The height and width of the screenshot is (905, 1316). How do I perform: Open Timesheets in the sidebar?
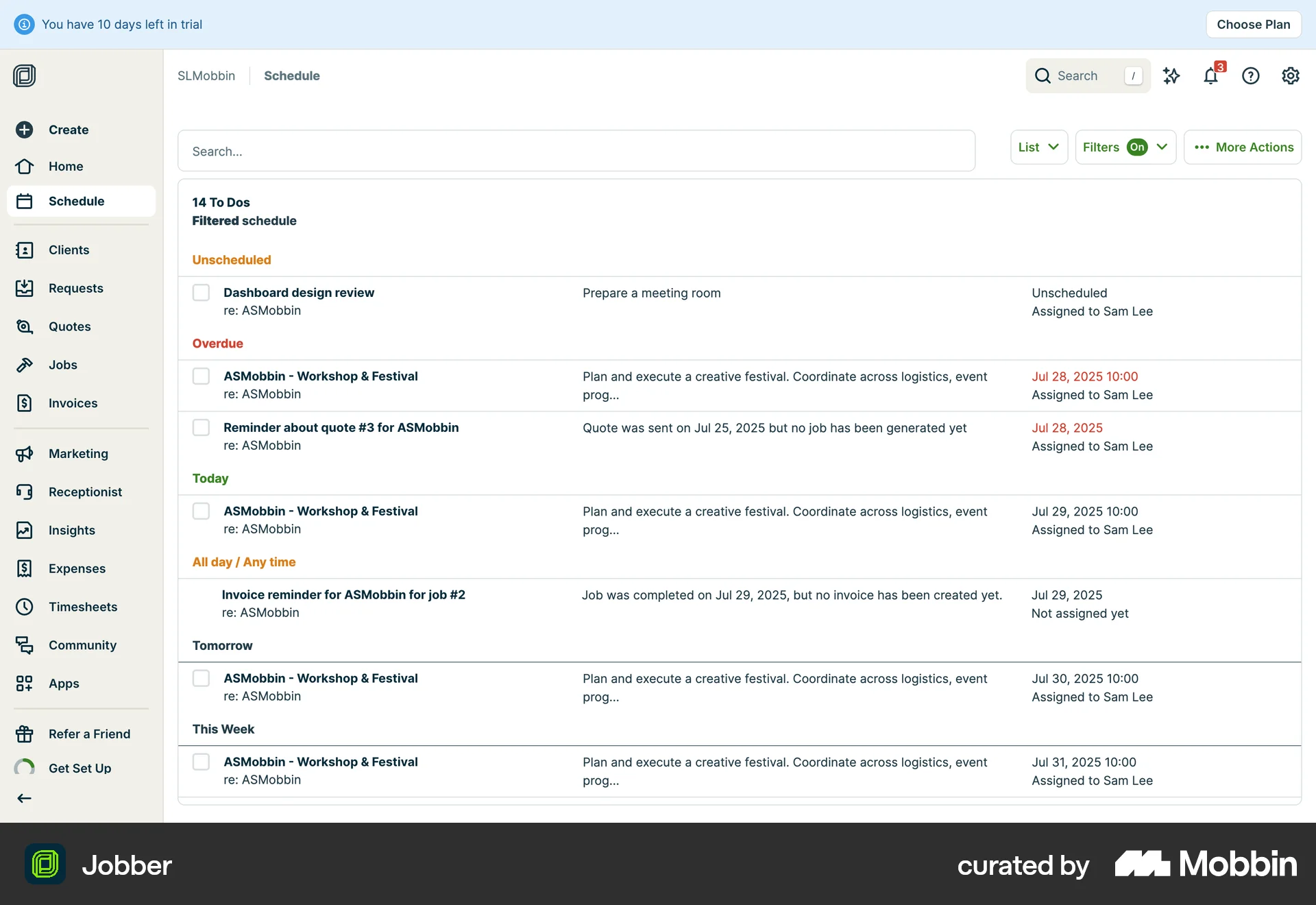tap(83, 607)
